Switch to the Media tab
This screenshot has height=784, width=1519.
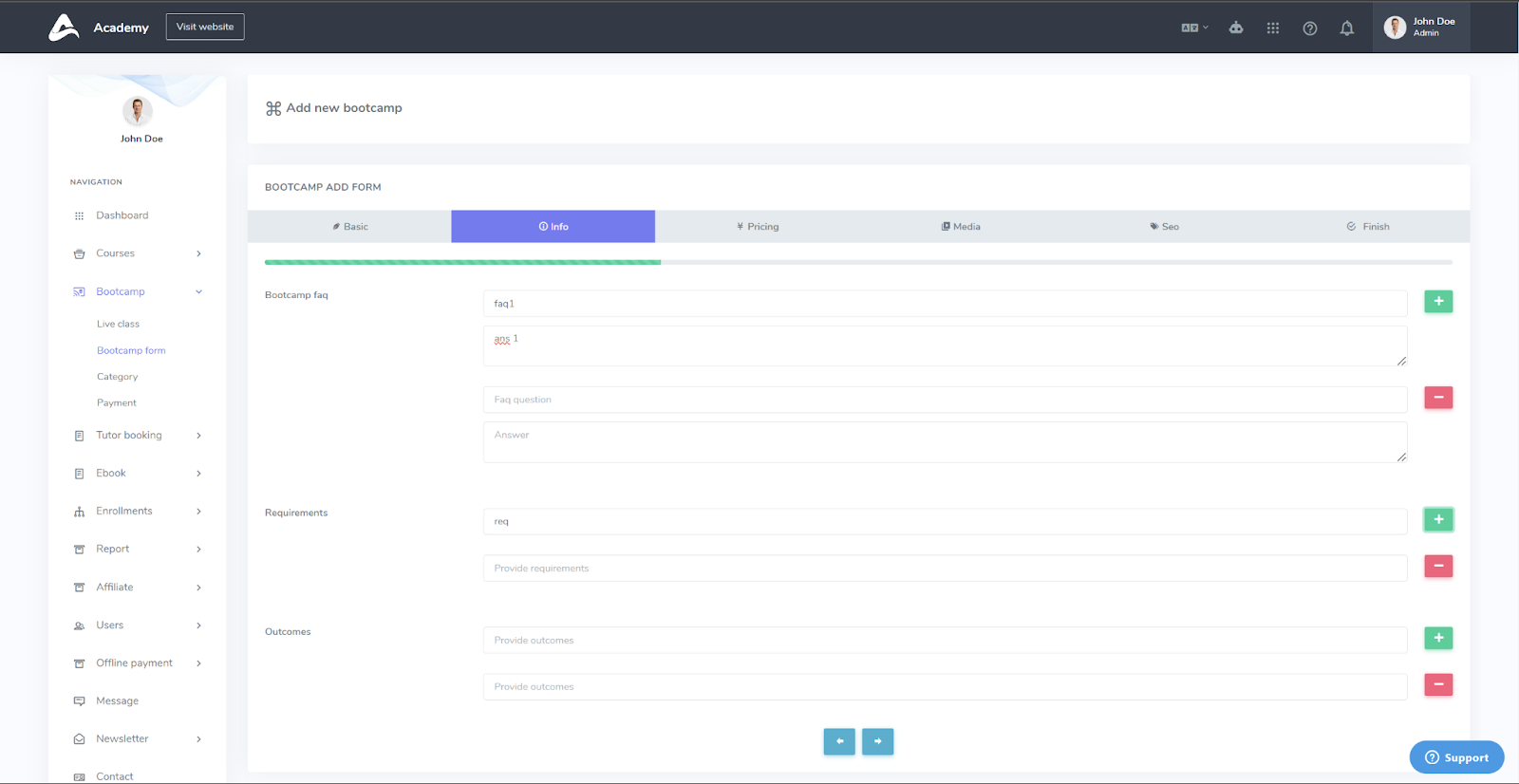[961, 227]
